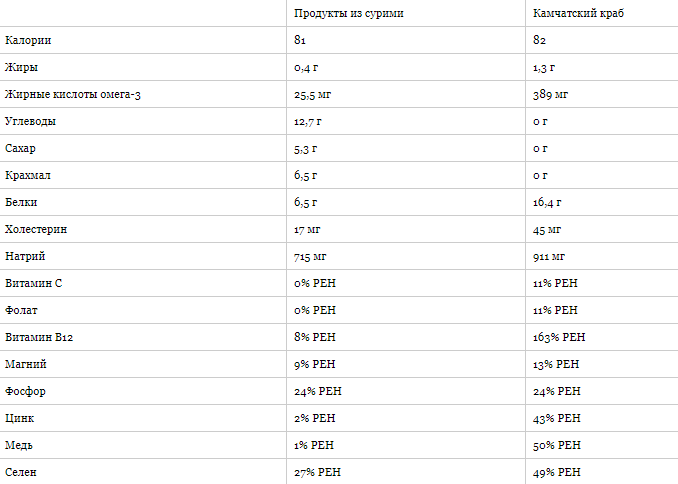Image resolution: width=678 pixels, height=484 pixels.
Task: Click the 'Натрий' row label
Action: [25, 257]
